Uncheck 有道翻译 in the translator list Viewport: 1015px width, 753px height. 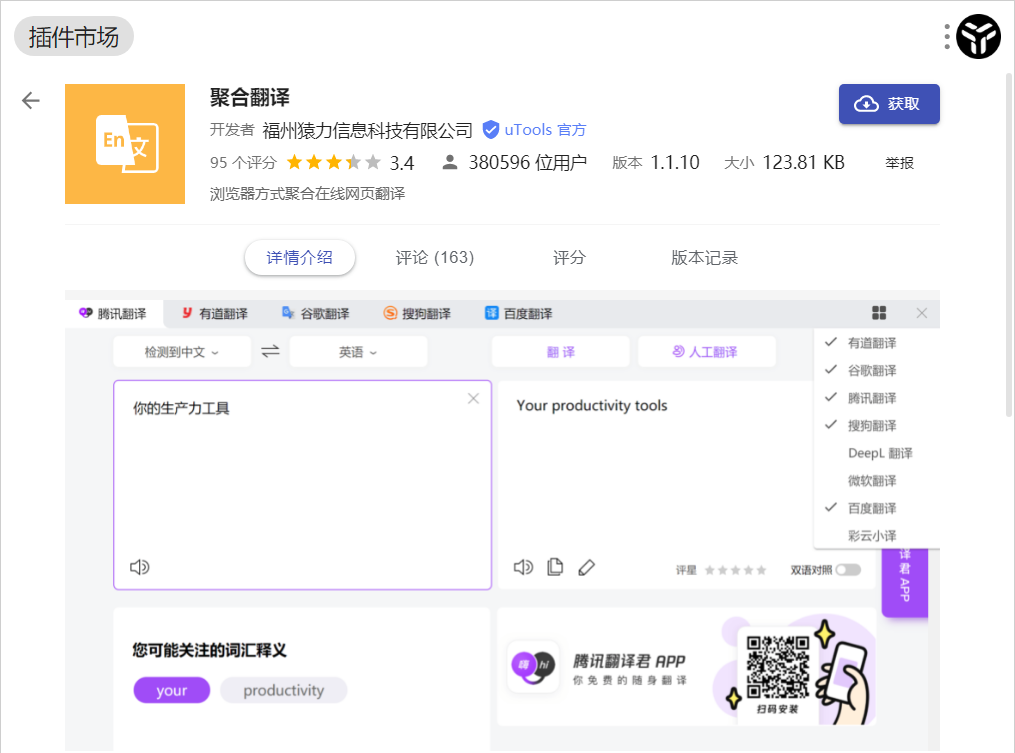pyautogui.click(x=871, y=343)
